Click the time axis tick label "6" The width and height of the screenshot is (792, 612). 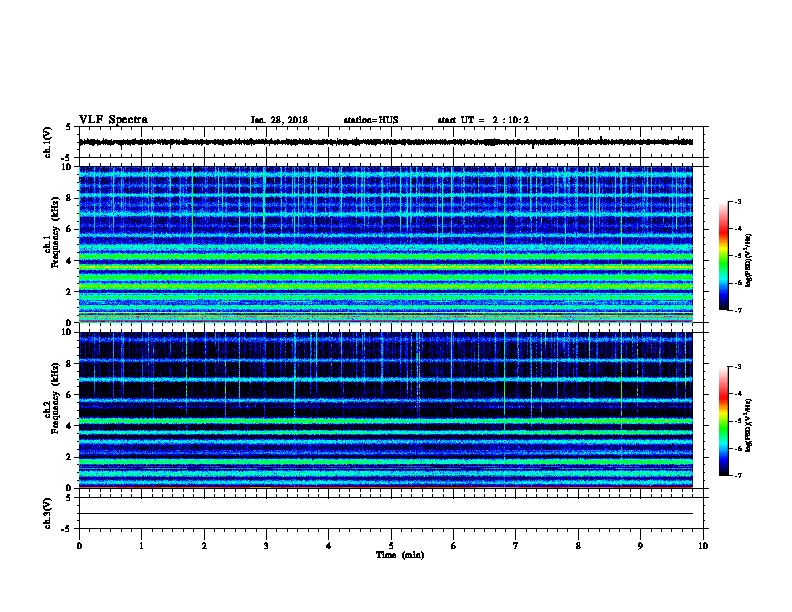click(454, 546)
